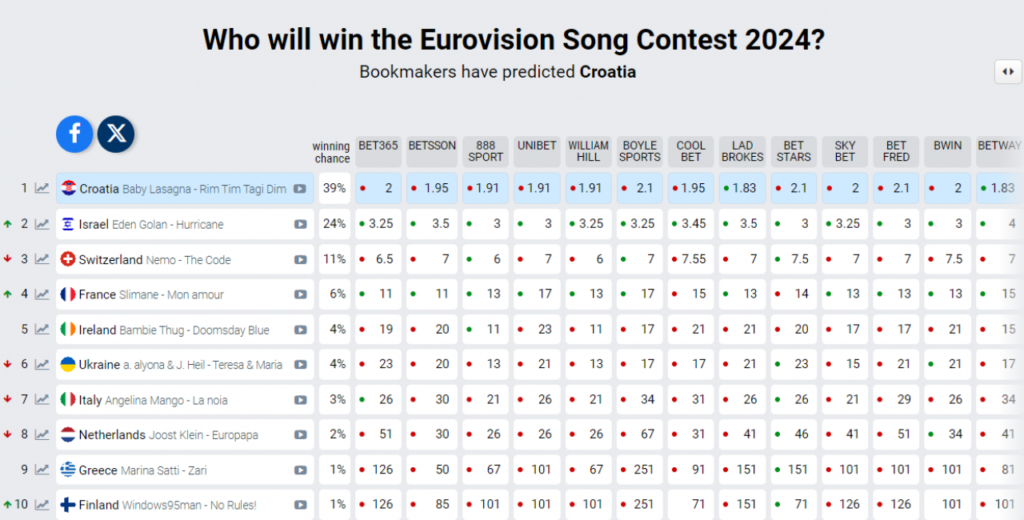
Task: Click the winning chance column header
Action: [331, 152]
